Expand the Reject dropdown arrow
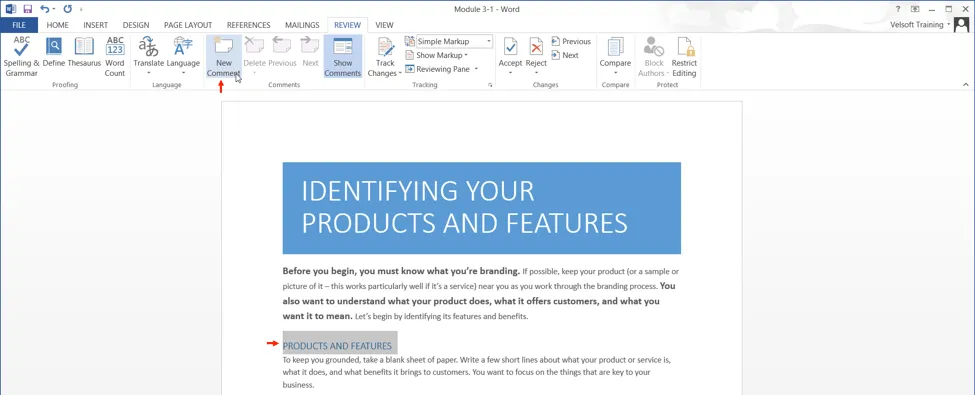The width and height of the screenshot is (975, 395). point(536,73)
